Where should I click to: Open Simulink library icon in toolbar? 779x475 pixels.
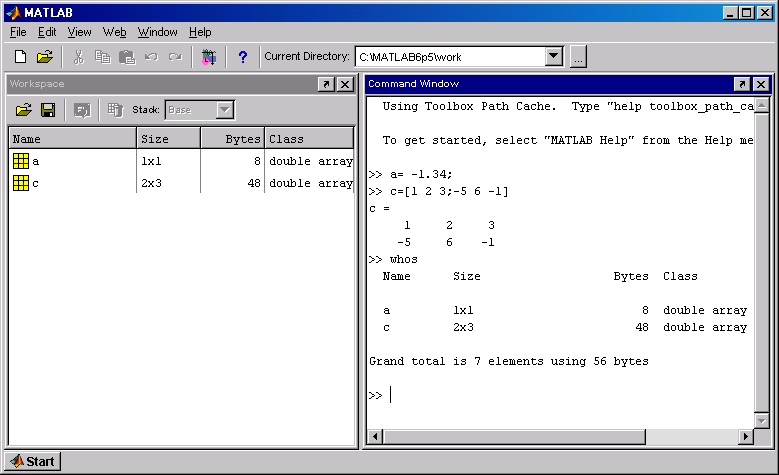pyautogui.click(x=209, y=57)
